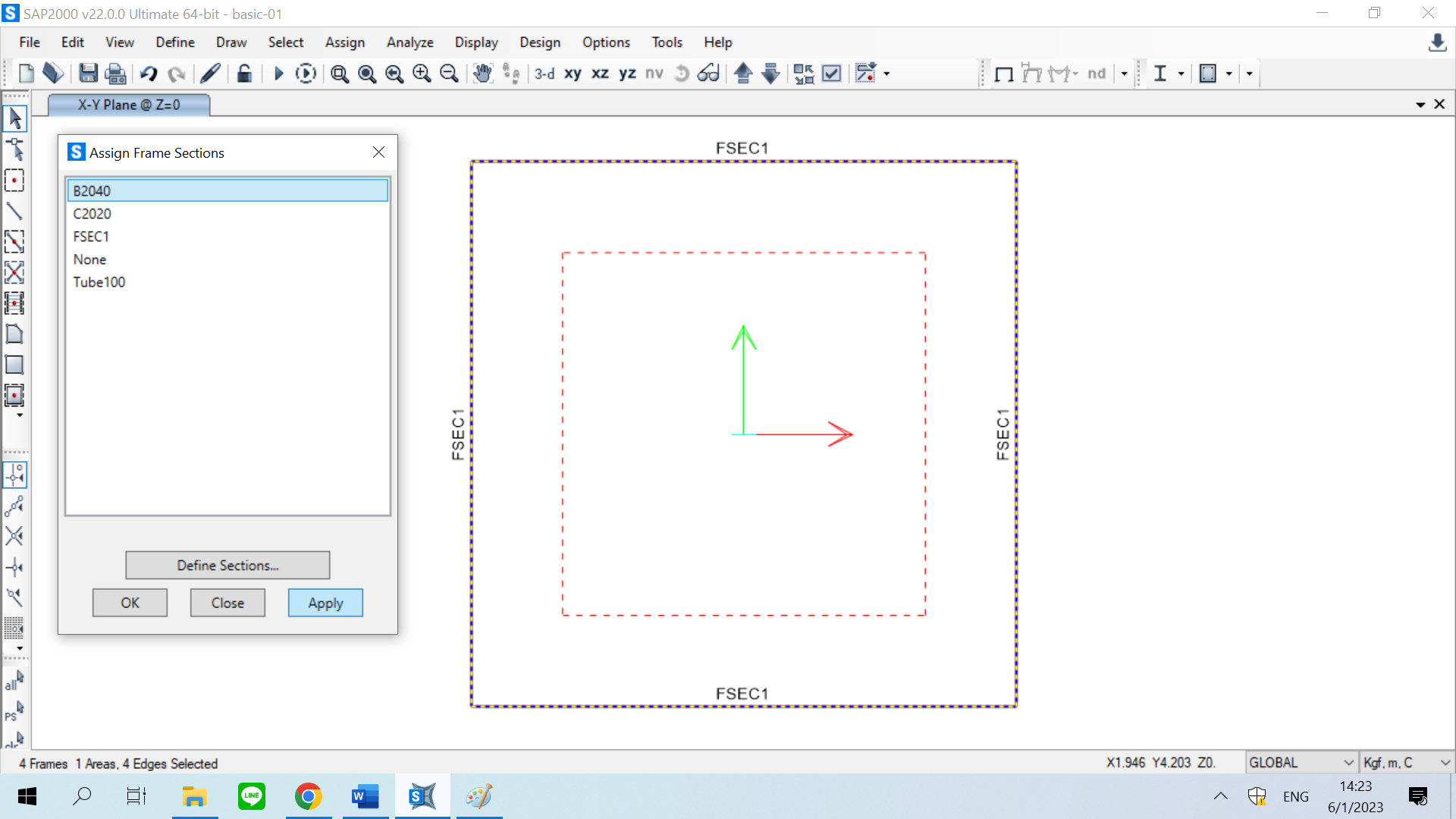Click the Run Analysis play icon

tap(278, 74)
